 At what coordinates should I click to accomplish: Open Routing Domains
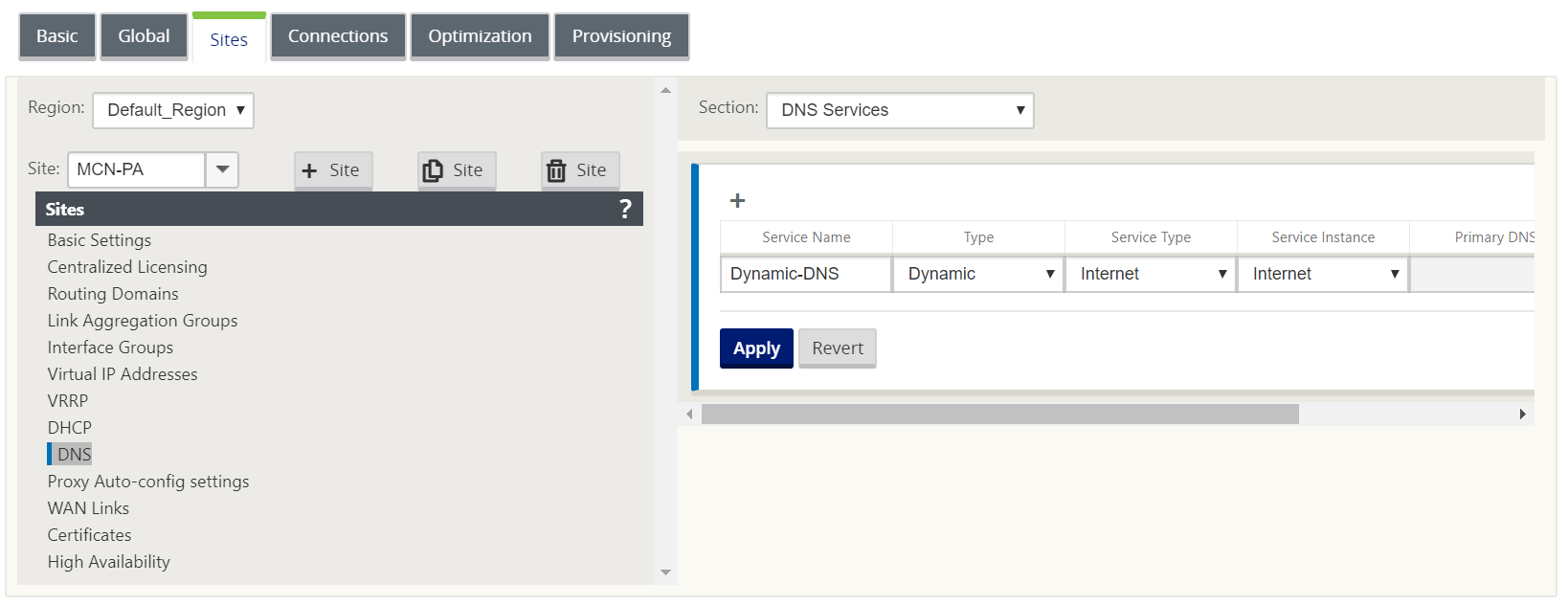(113, 294)
